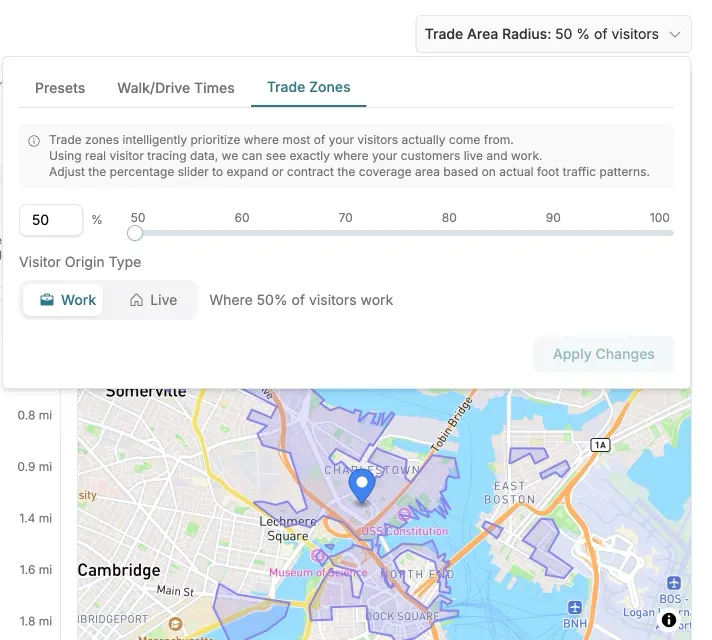Click the Dock Square map label
The width and height of the screenshot is (712, 640).
(403, 616)
